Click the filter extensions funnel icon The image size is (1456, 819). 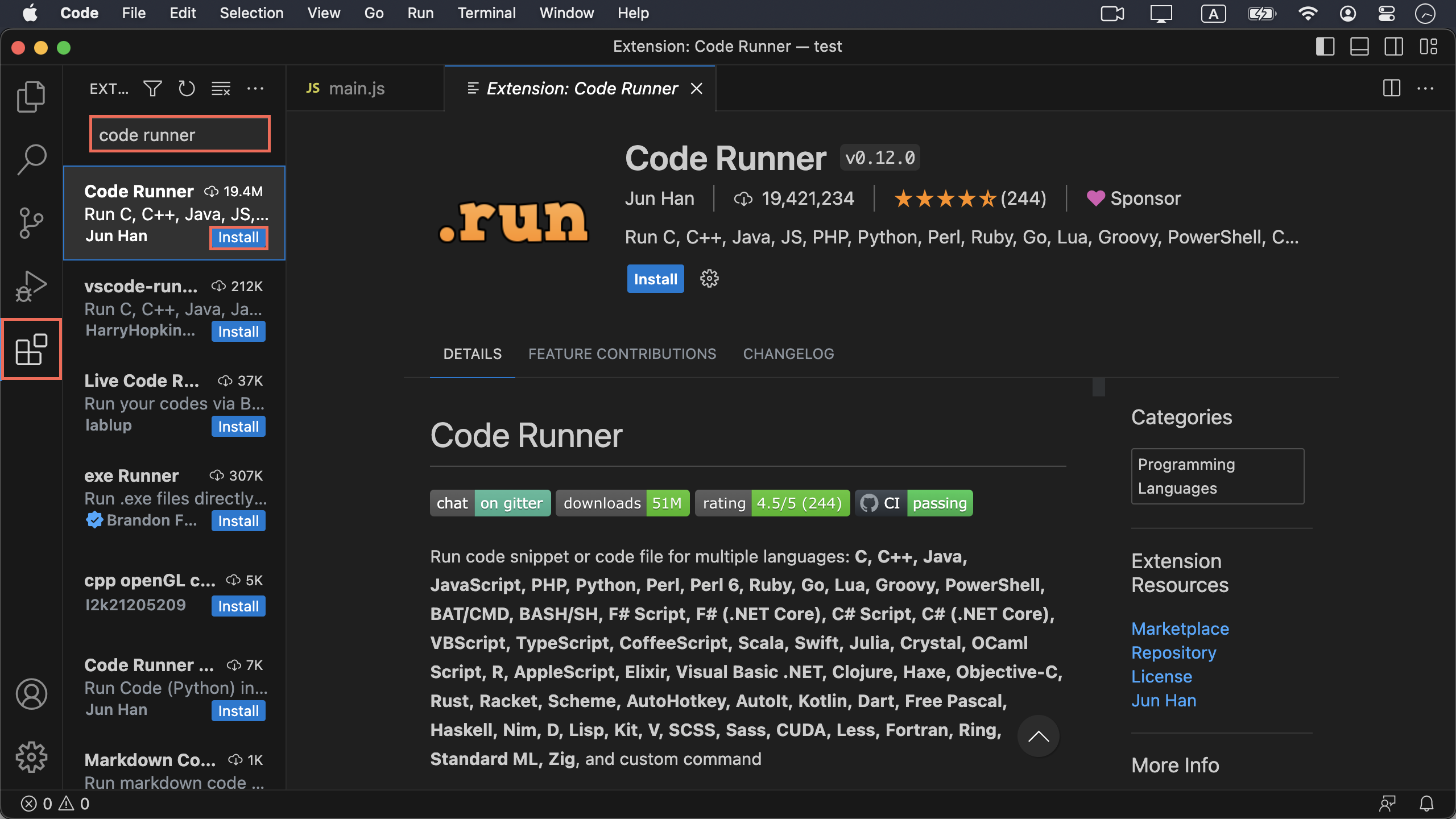[x=152, y=89]
